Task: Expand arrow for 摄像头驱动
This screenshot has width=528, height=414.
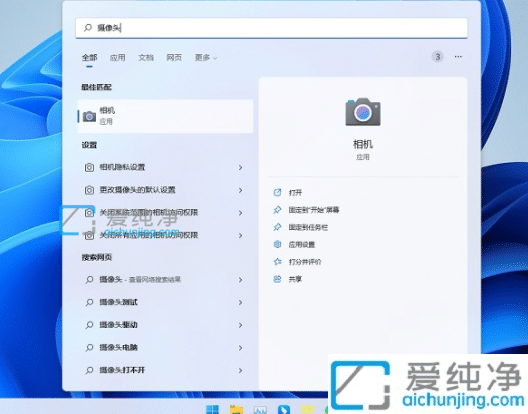Action: (x=240, y=325)
